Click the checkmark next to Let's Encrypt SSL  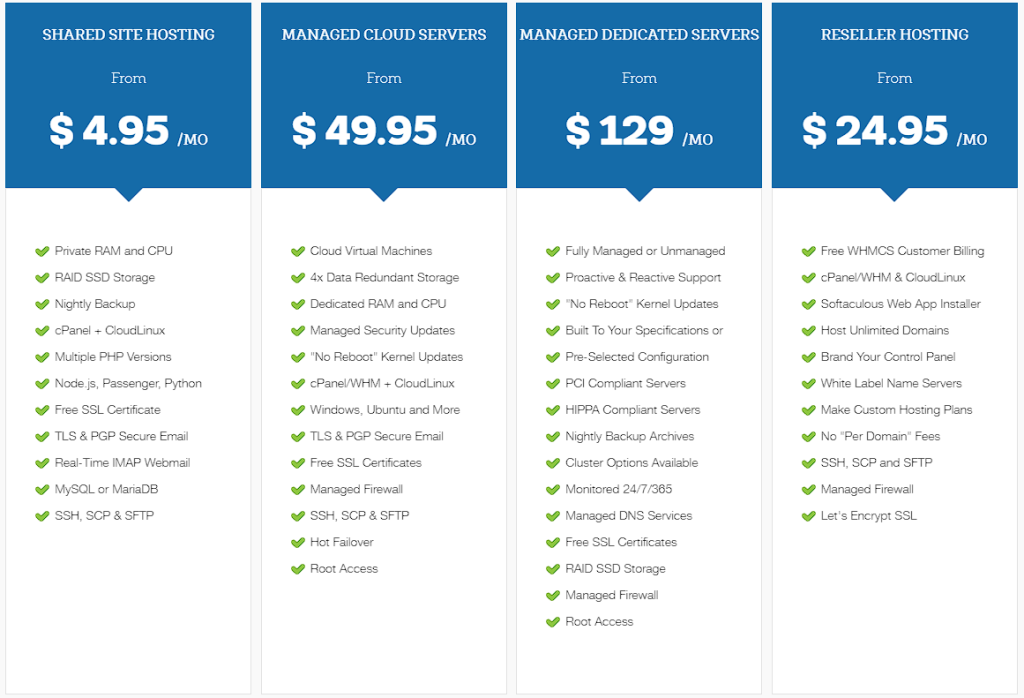click(809, 516)
